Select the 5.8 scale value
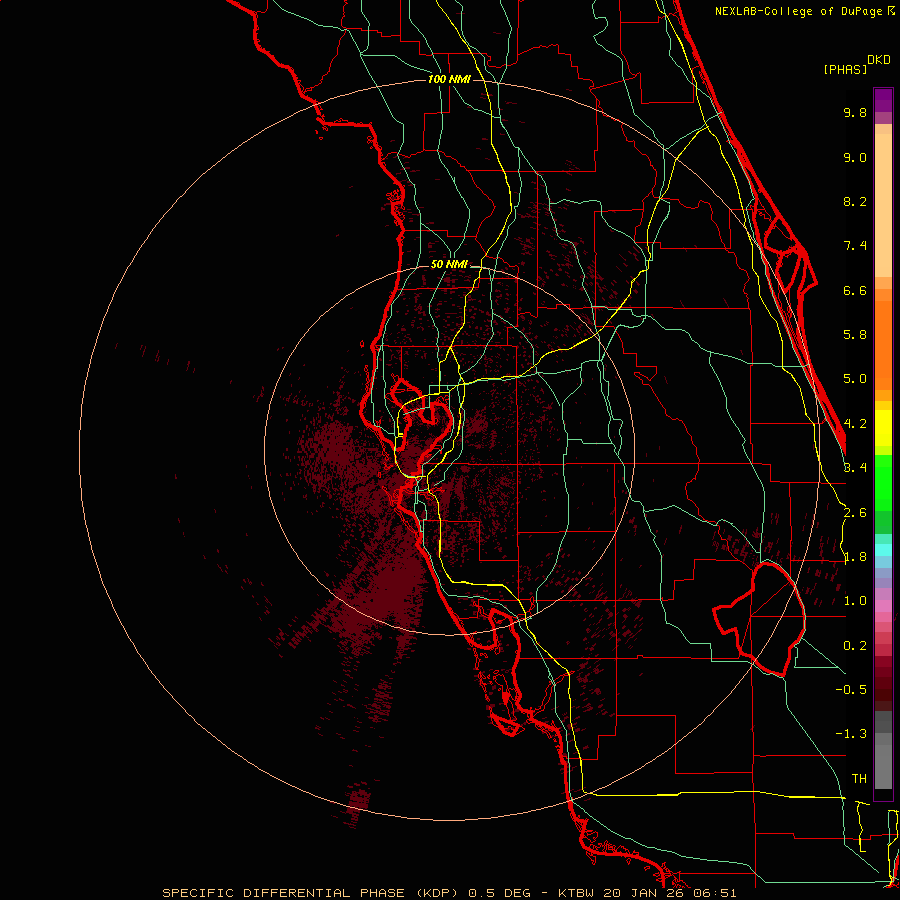The image size is (900, 900). click(855, 335)
